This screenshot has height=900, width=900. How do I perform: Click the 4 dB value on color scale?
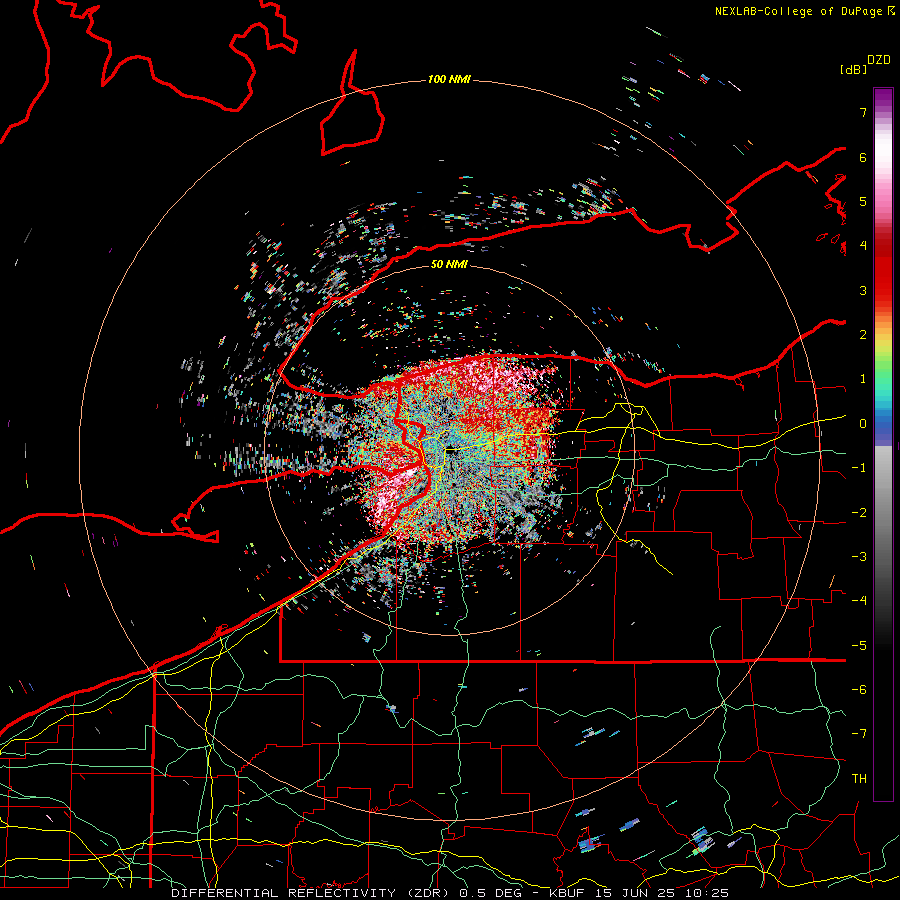863,246
